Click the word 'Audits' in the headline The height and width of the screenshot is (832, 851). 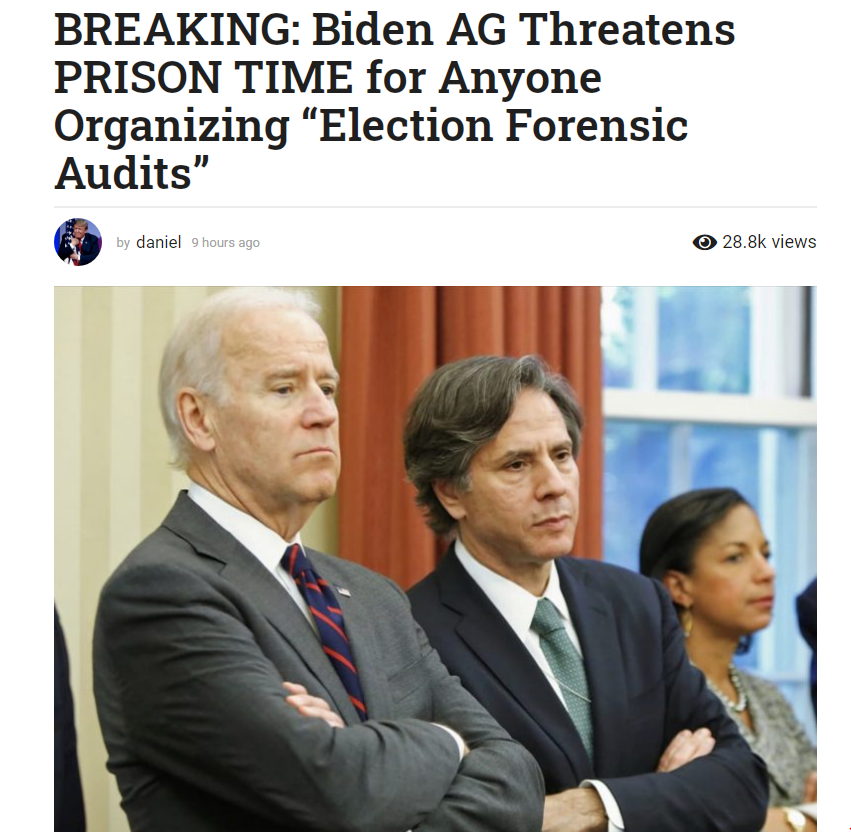pyautogui.click(x=123, y=173)
